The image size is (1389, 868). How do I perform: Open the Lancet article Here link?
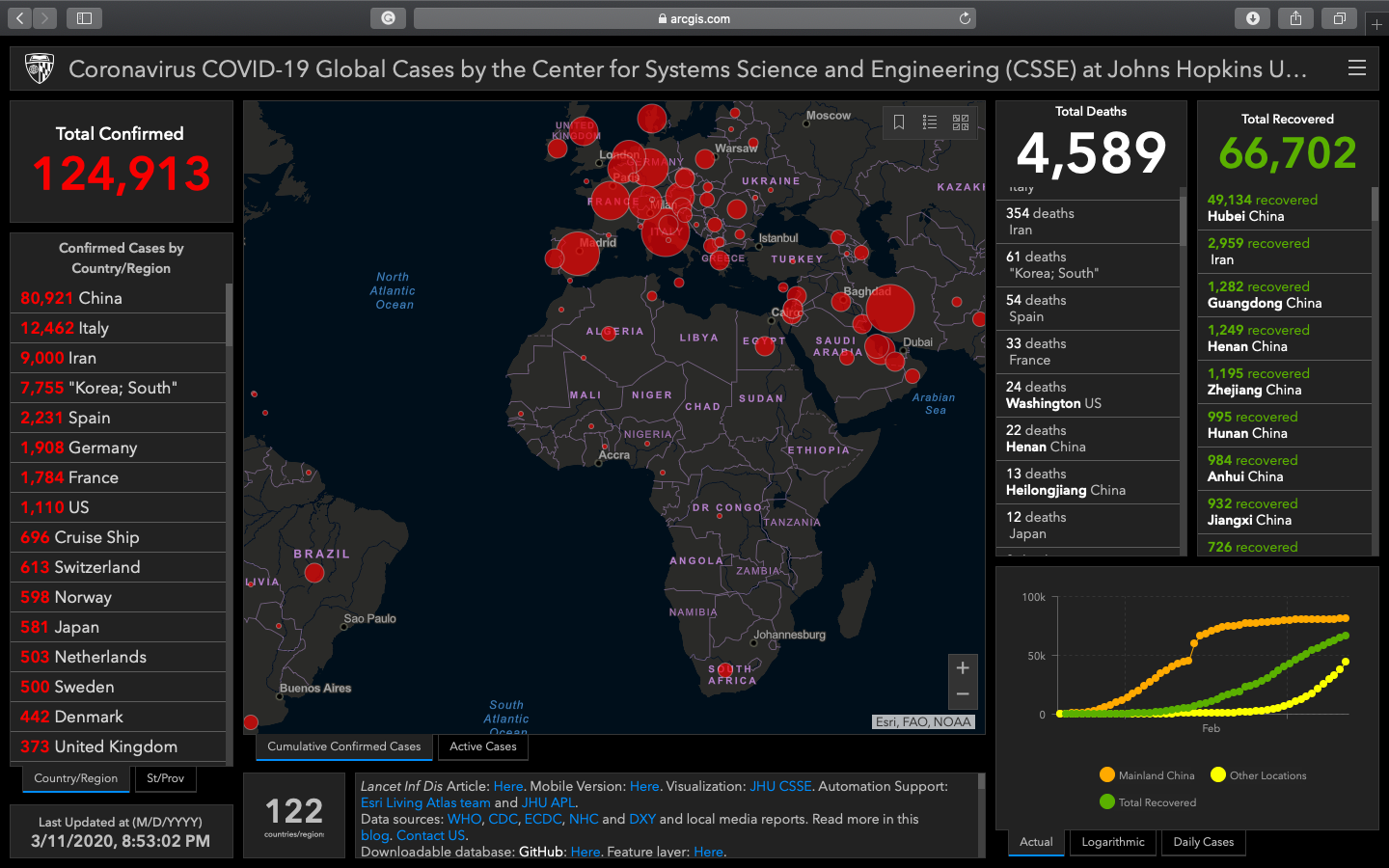pos(508,786)
